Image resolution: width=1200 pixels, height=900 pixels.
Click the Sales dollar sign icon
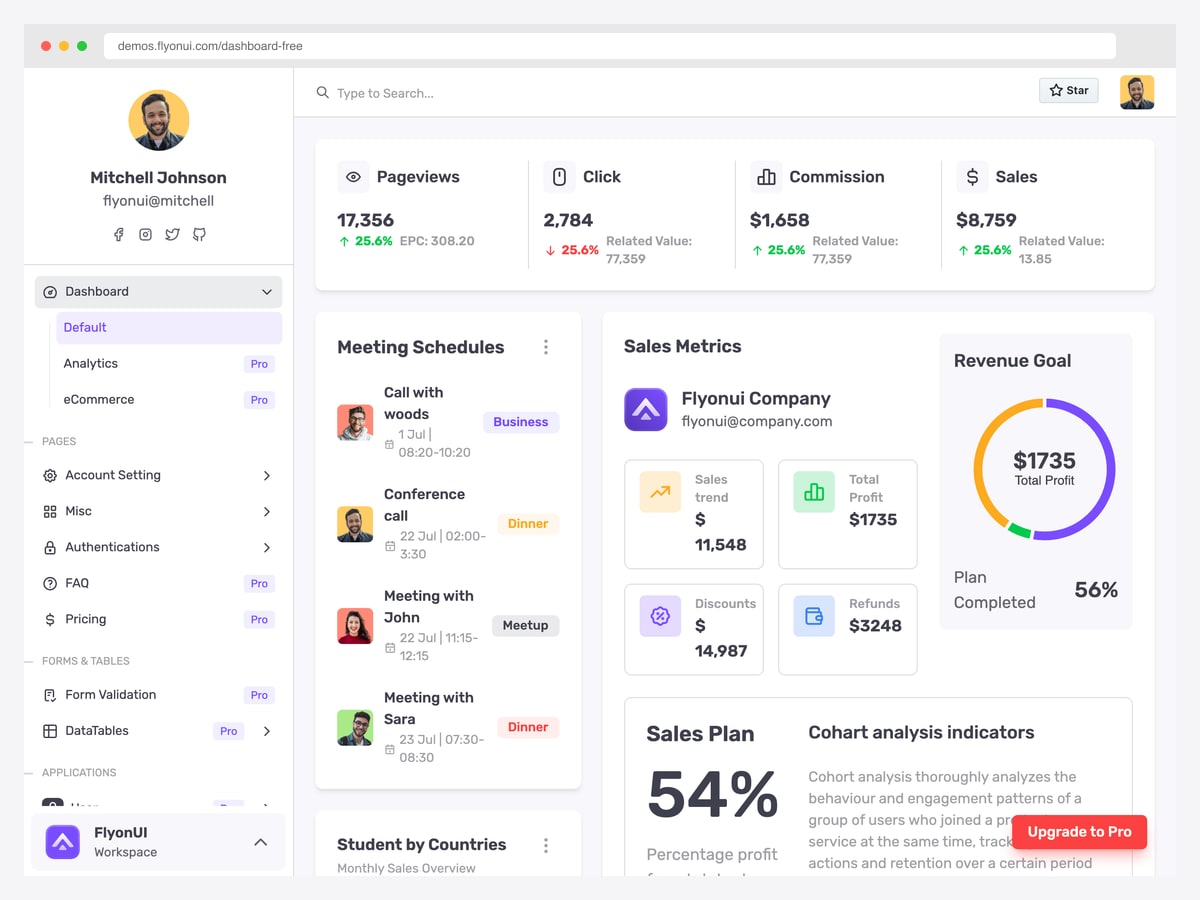click(x=972, y=177)
